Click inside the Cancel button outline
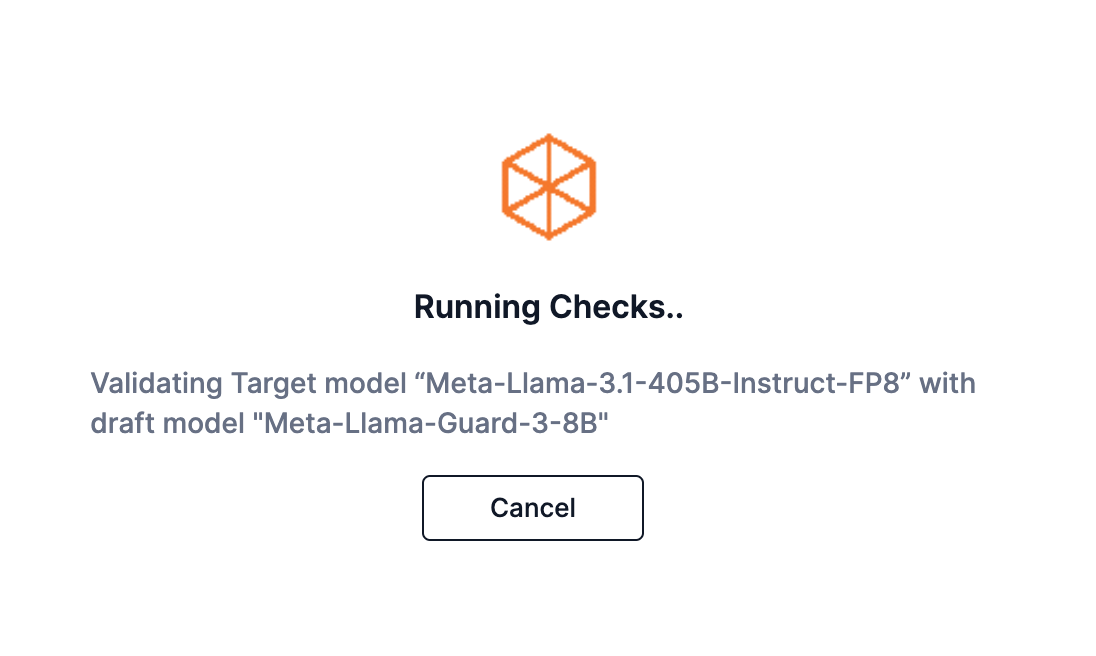The height and width of the screenshot is (656, 1096). [x=532, y=508]
